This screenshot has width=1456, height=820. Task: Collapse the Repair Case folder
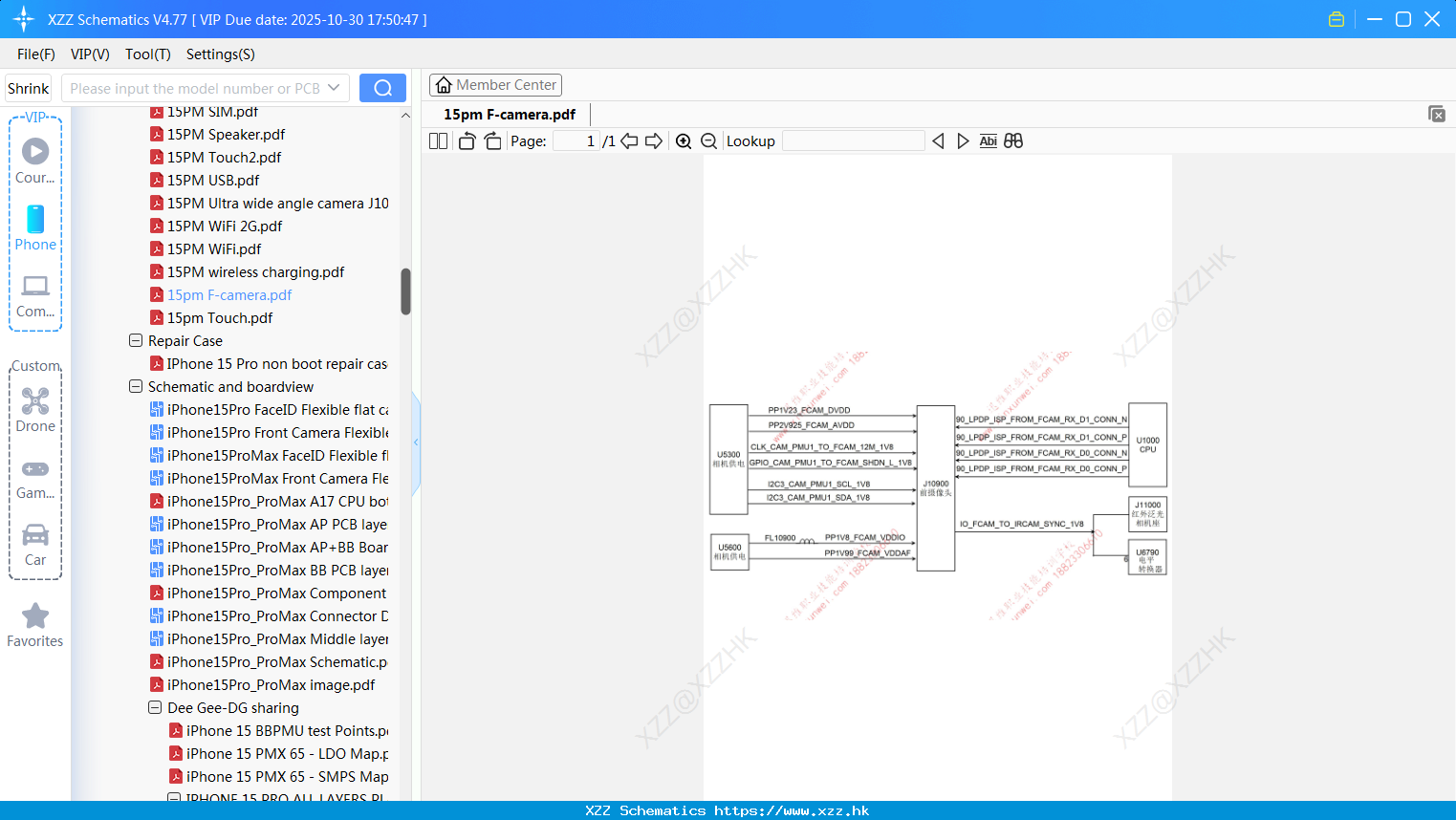[x=136, y=340]
